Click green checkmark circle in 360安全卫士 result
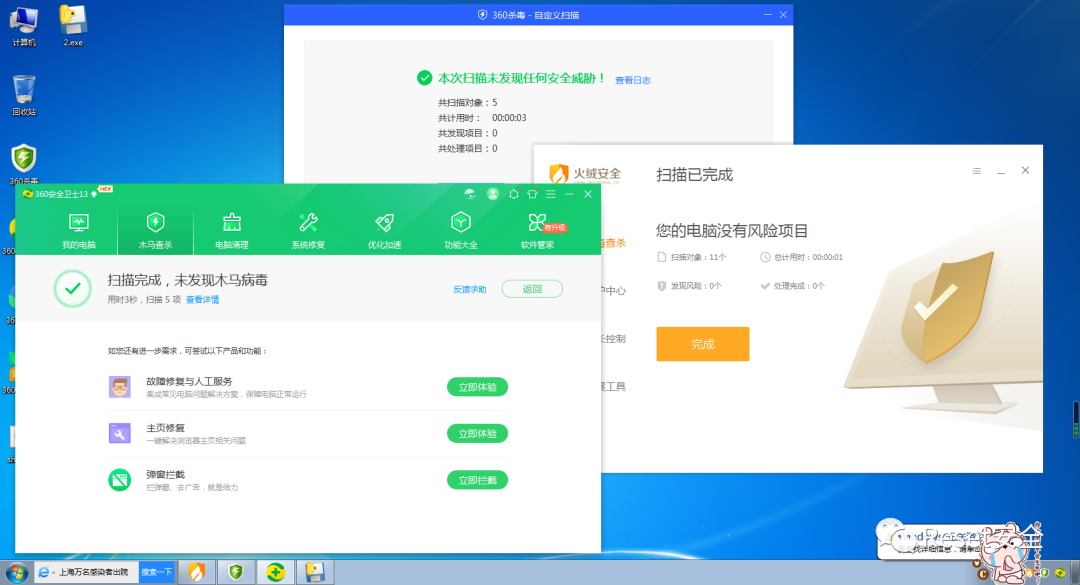Viewport: 1080px width, 585px height. (72, 288)
